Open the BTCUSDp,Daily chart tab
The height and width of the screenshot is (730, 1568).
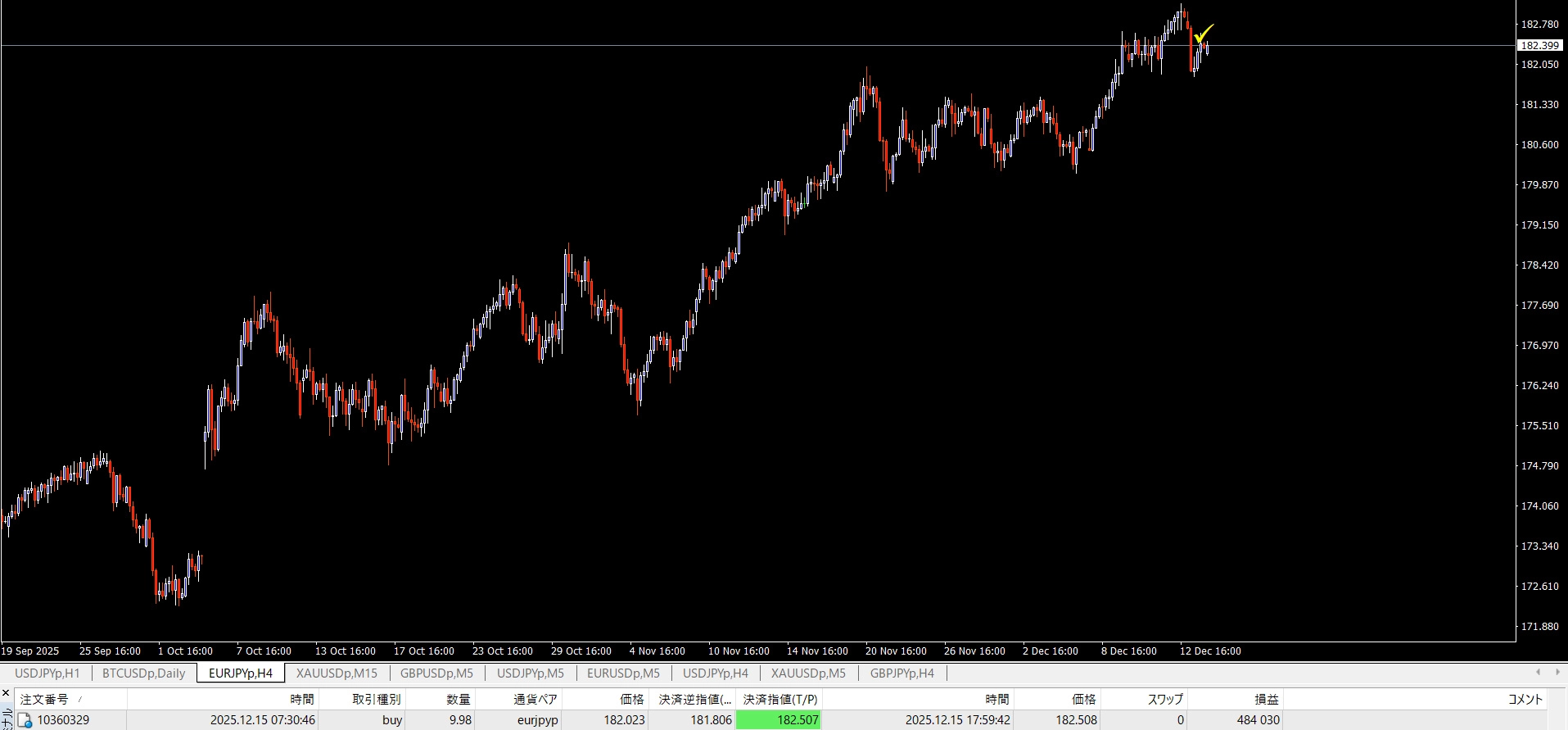[144, 673]
